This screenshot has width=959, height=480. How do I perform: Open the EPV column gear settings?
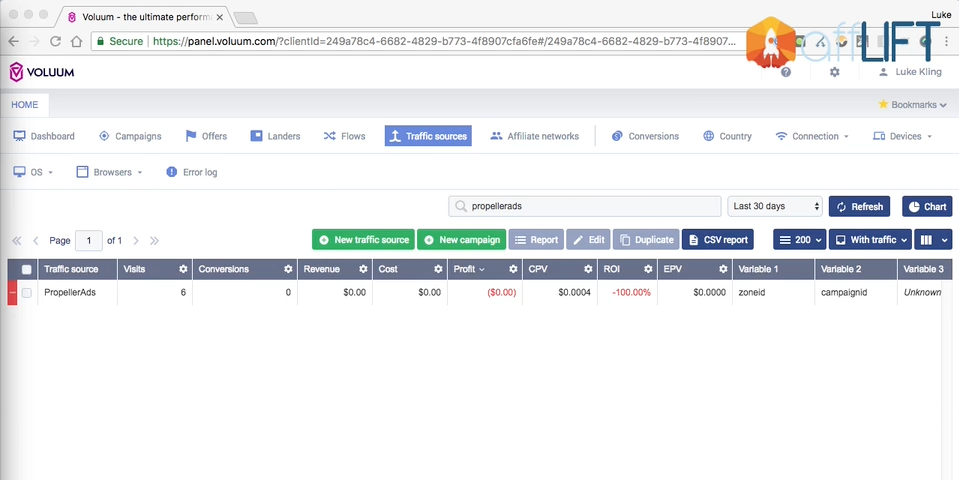point(723,269)
